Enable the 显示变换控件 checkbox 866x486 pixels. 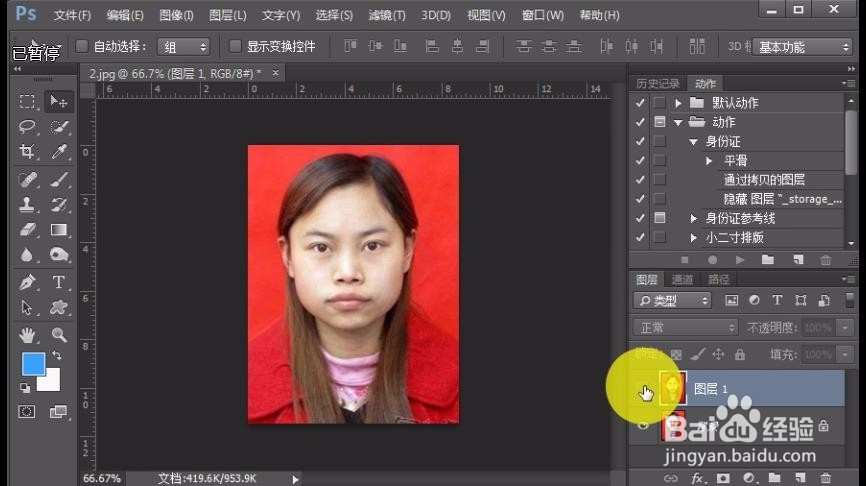click(235, 46)
